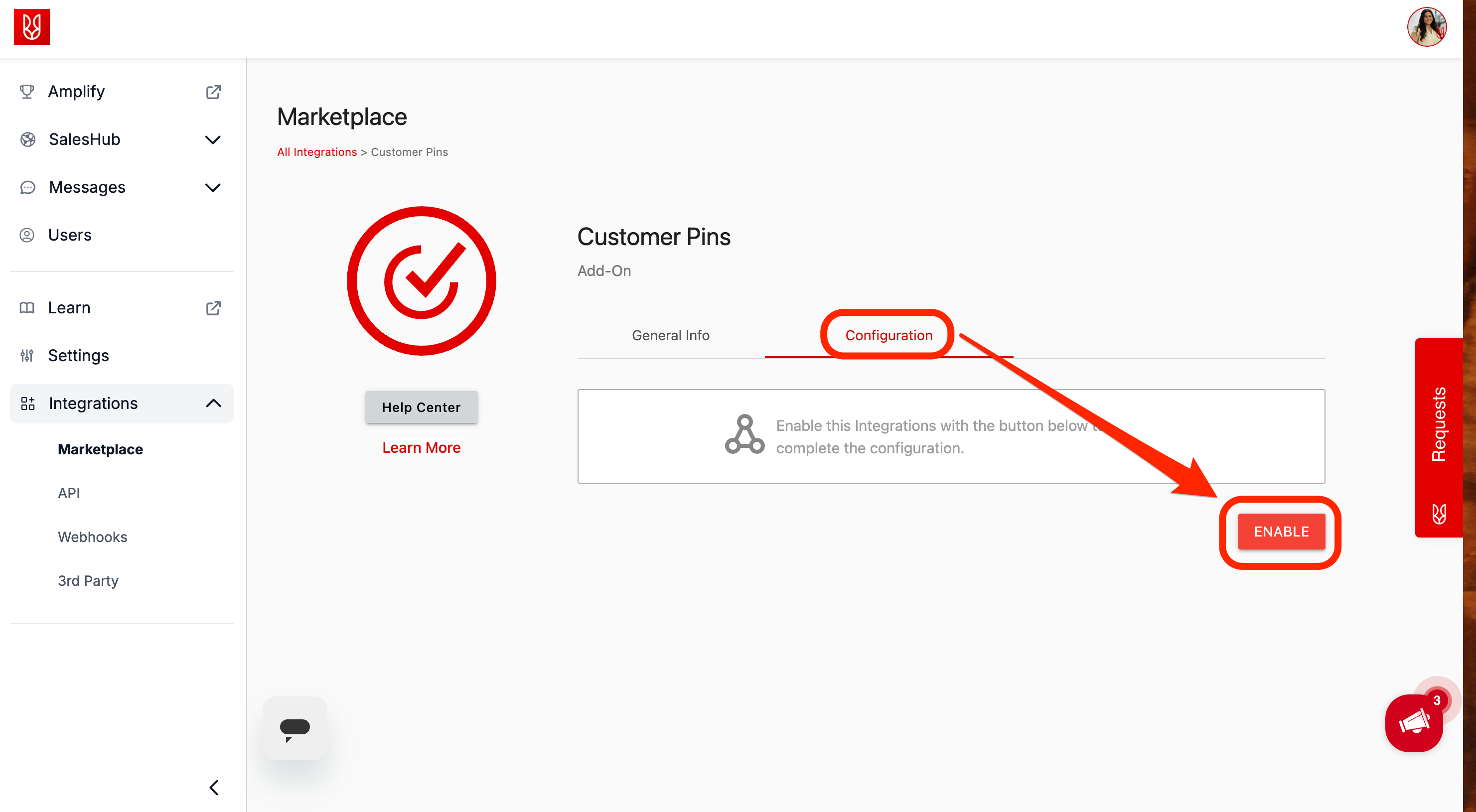Click the Integrations grid icon
The height and width of the screenshot is (812, 1476).
27,403
